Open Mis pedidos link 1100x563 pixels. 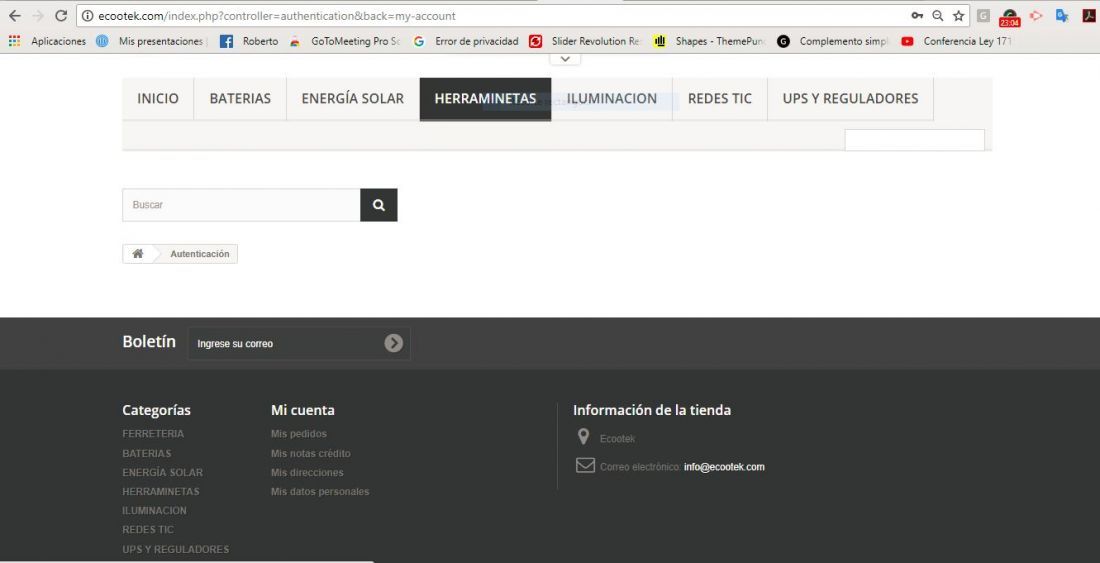(x=299, y=434)
